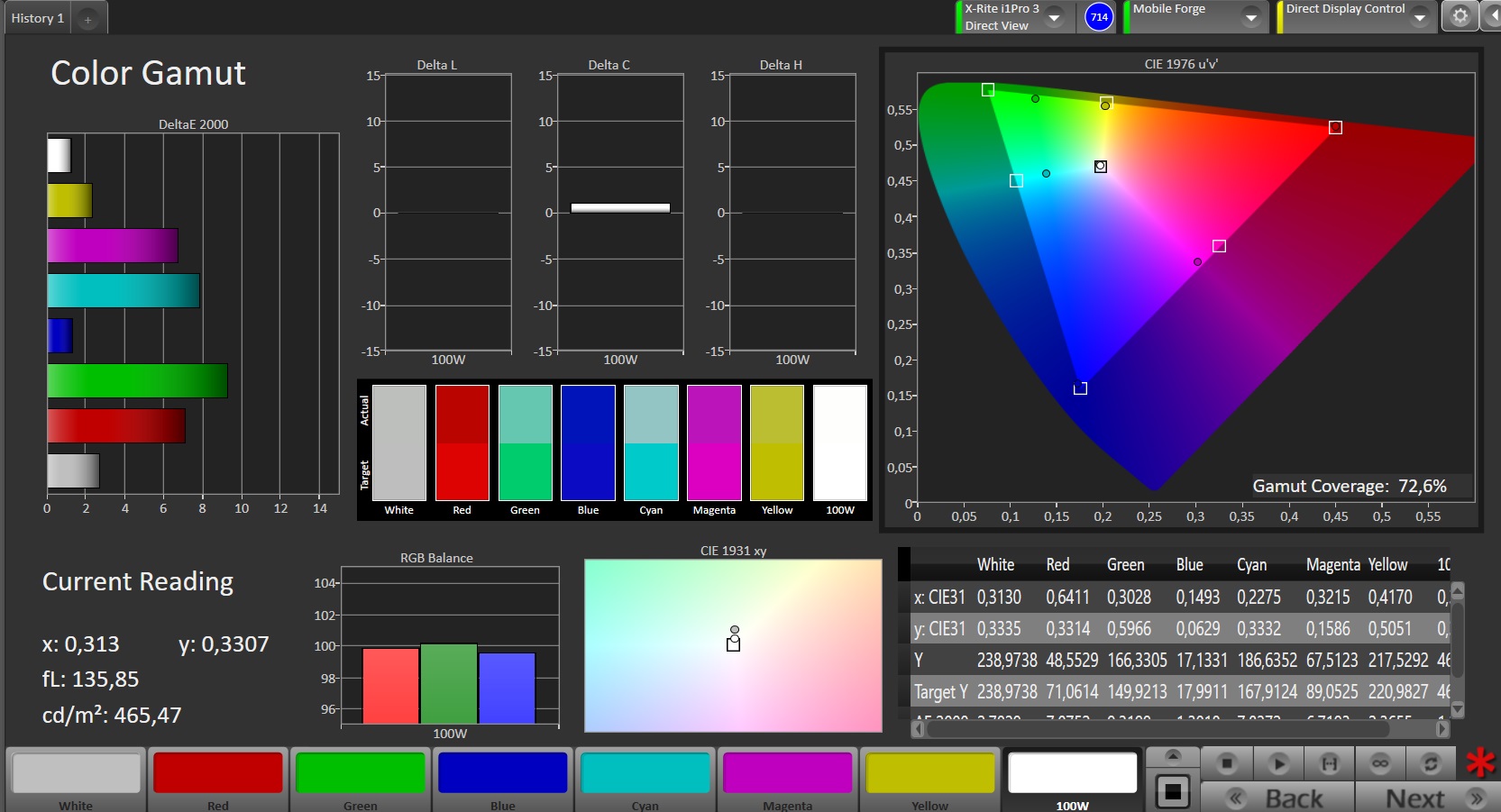The width and height of the screenshot is (1501, 812).
Task: Click the Cyan column header in data table
Action: pyautogui.click(x=1251, y=565)
